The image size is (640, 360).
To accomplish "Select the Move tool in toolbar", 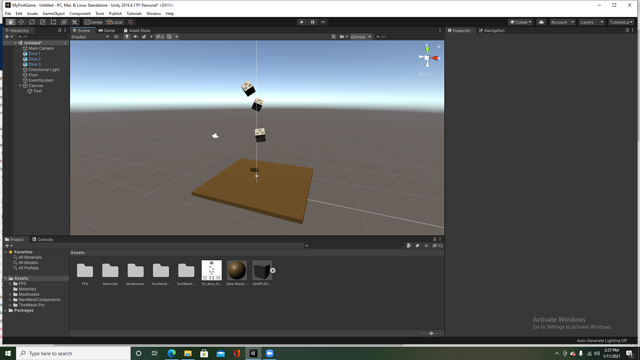I will (x=21, y=22).
